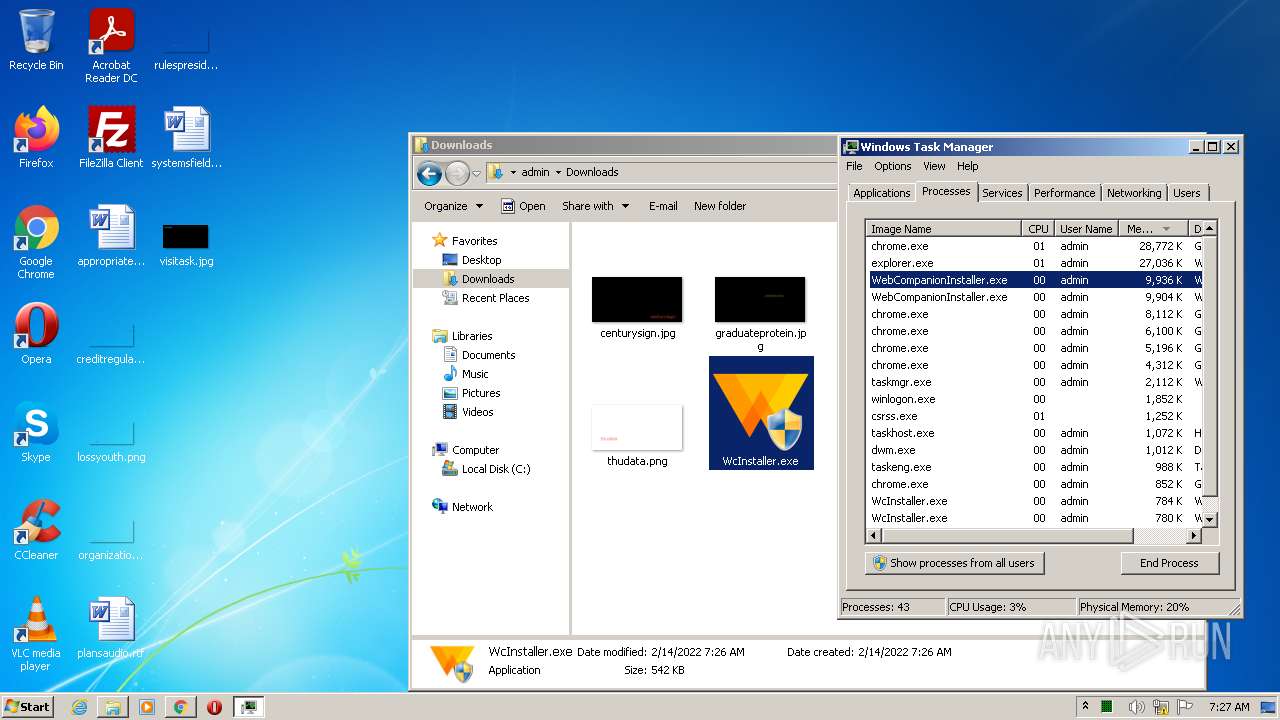1280x720 pixels.
Task: Switch to Networking tab
Action: click(x=1134, y=193)
